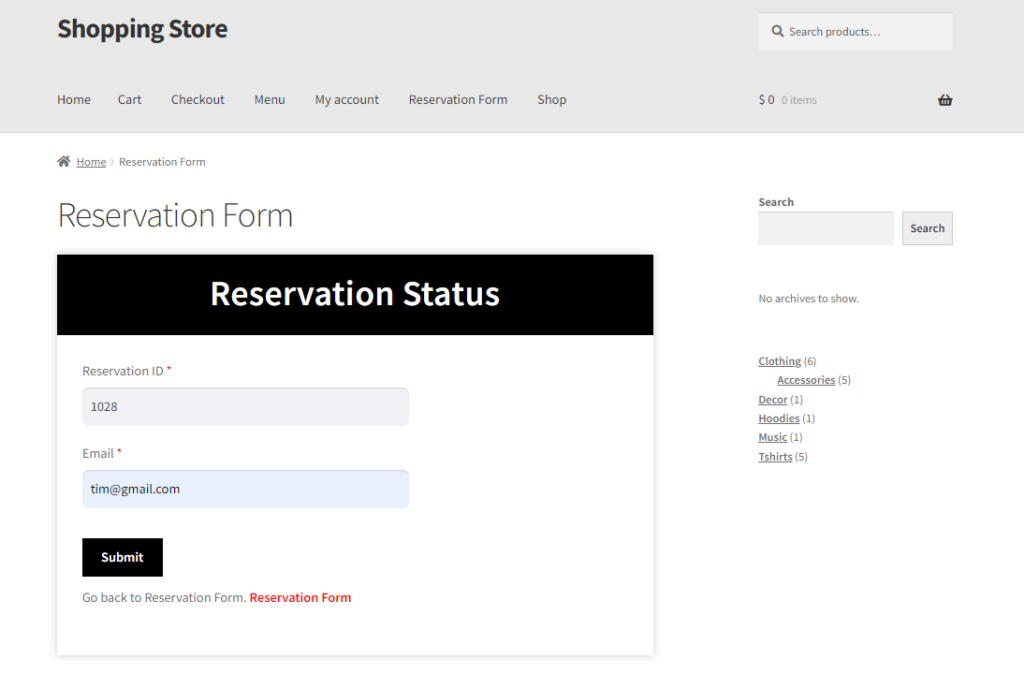The image size is (1024, 674).
Task: Click the sidebar search text box
Action: pyautogui.click(x=825, y=229)
